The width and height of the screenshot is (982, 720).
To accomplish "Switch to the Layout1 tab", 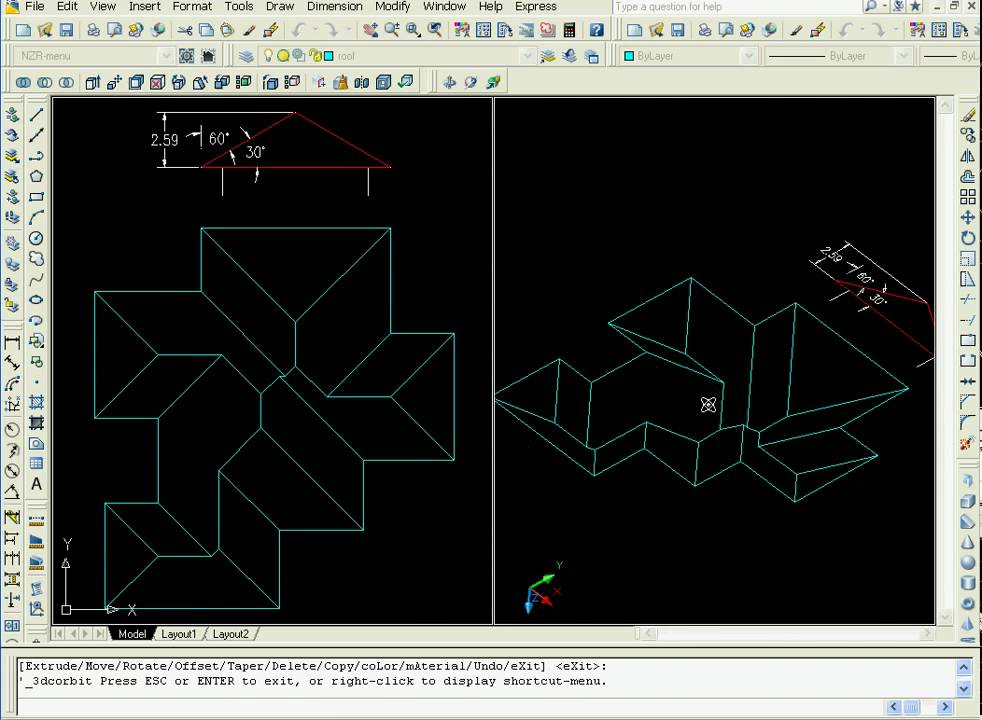I will click(x=178, y=634).
